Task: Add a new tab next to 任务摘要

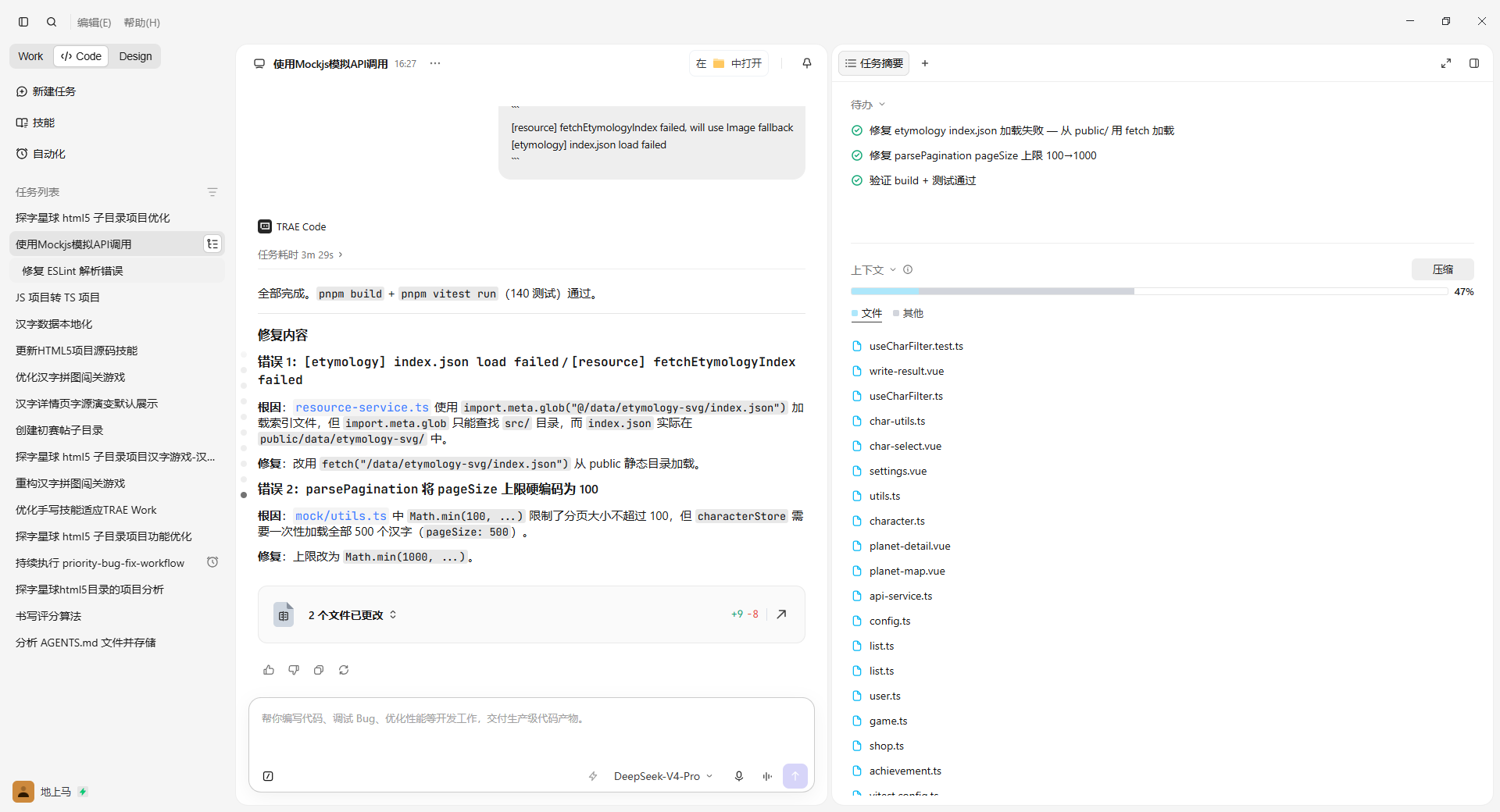Action: pos(925,63)
